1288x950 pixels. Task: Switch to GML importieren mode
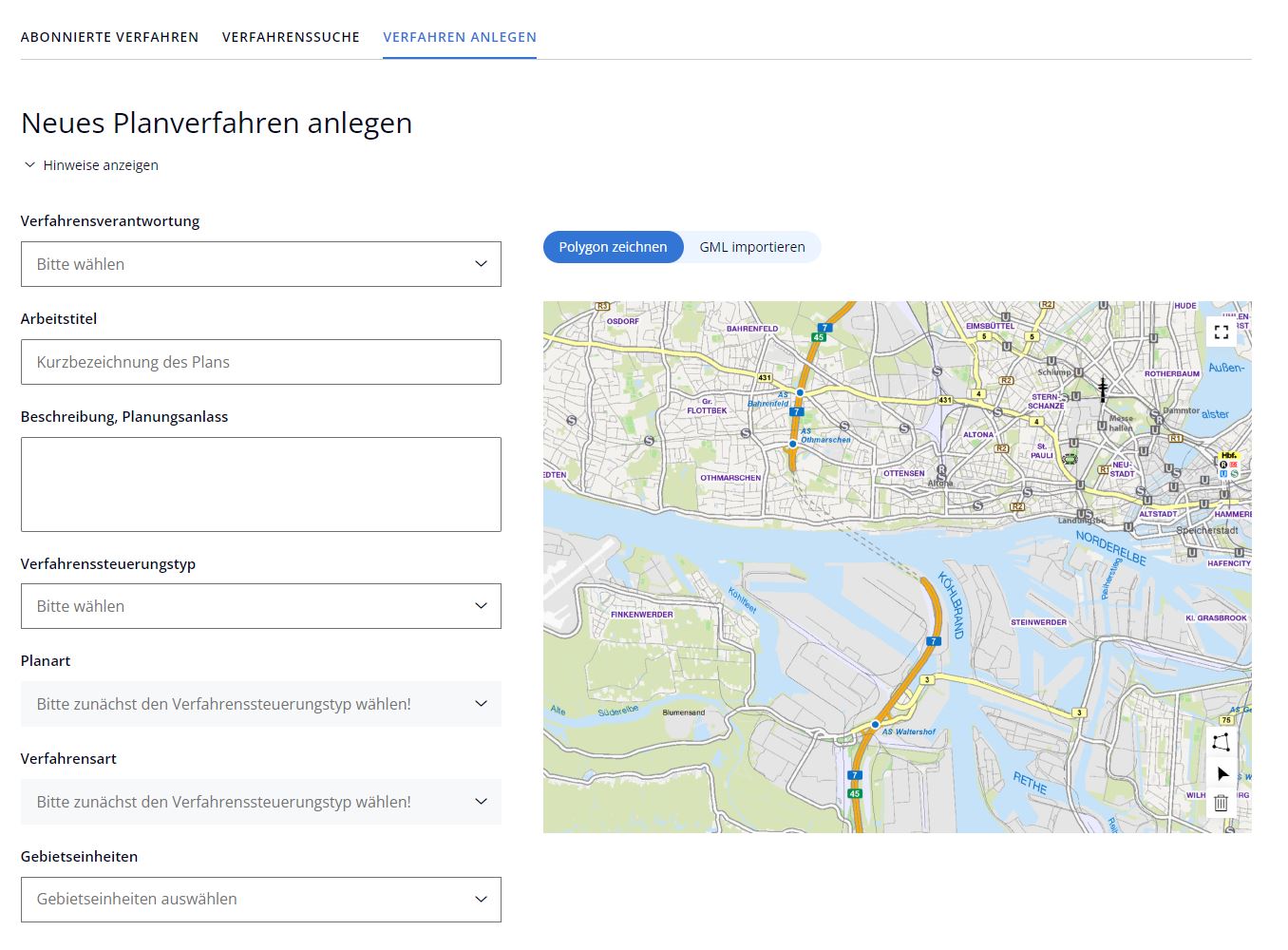coord(751,246)
